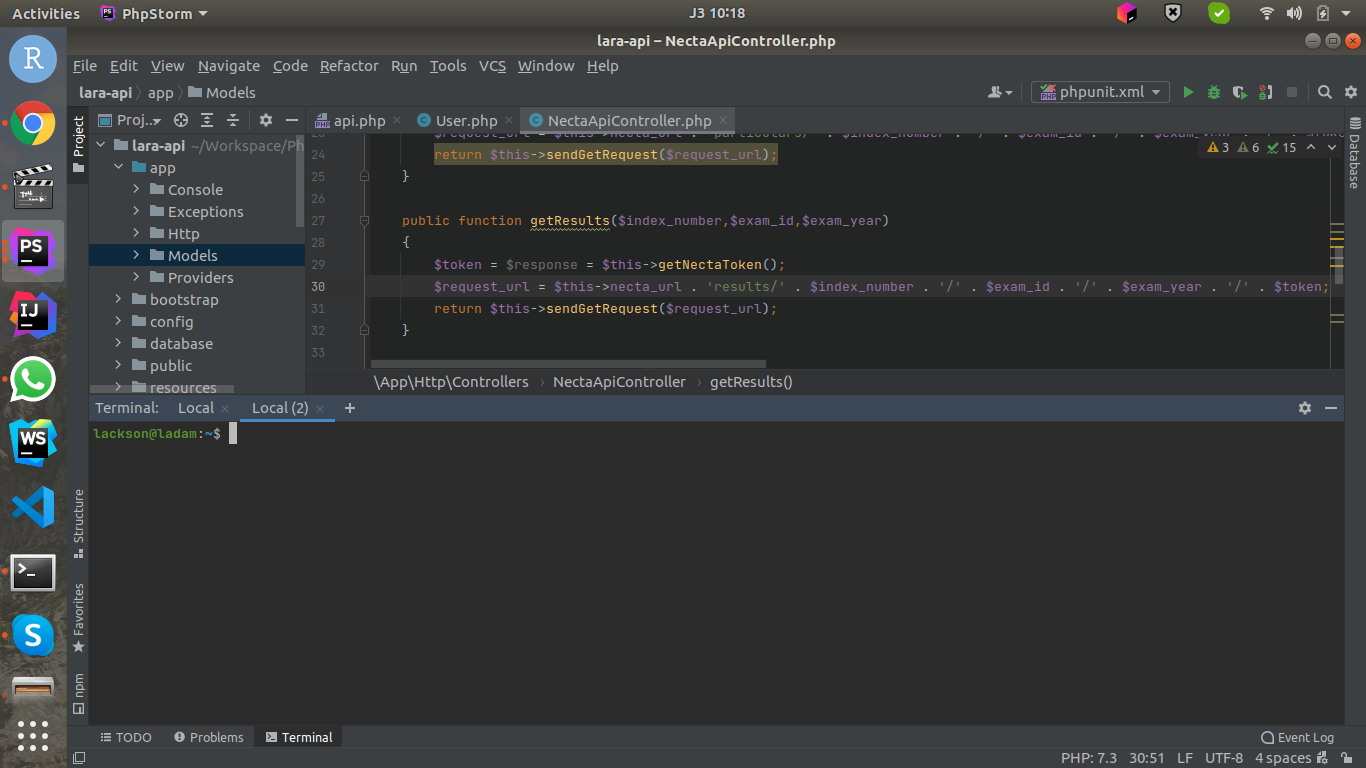Open the Tools menu
This screenshot has width=1366, height=768.
point(448,66)
